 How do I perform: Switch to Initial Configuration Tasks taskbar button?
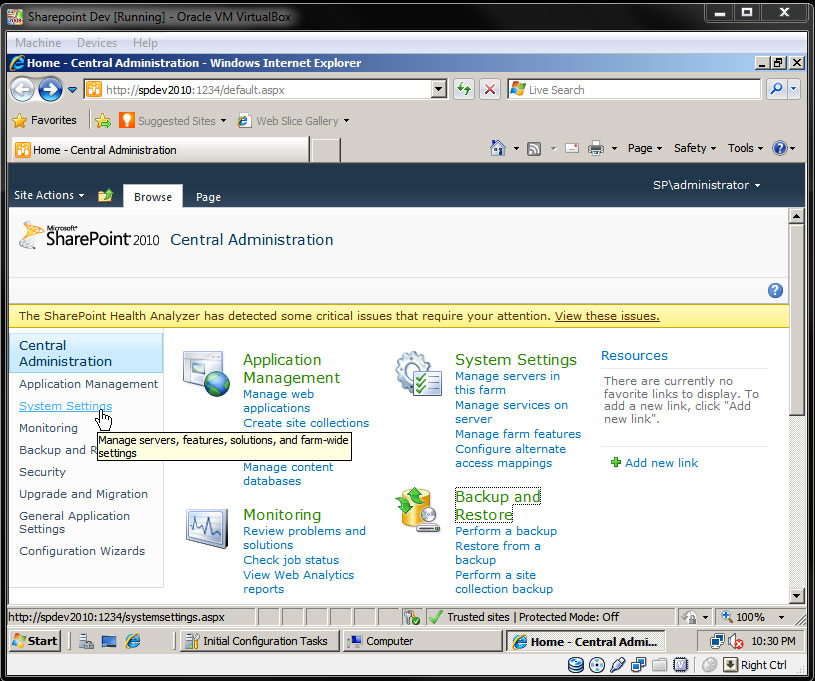(x=260, y=641)
